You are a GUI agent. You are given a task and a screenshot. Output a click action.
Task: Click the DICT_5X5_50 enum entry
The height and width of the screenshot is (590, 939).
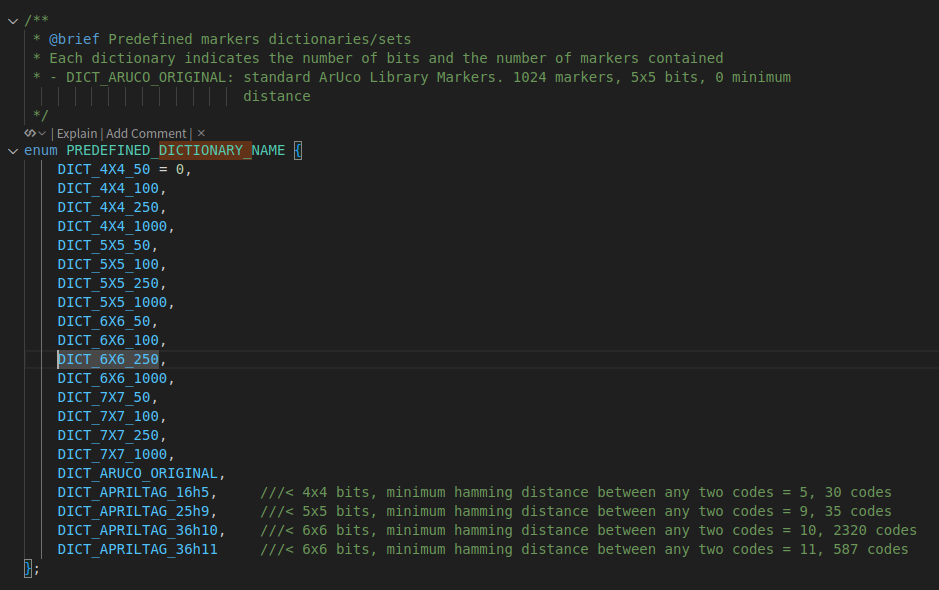tap(103, 245)
